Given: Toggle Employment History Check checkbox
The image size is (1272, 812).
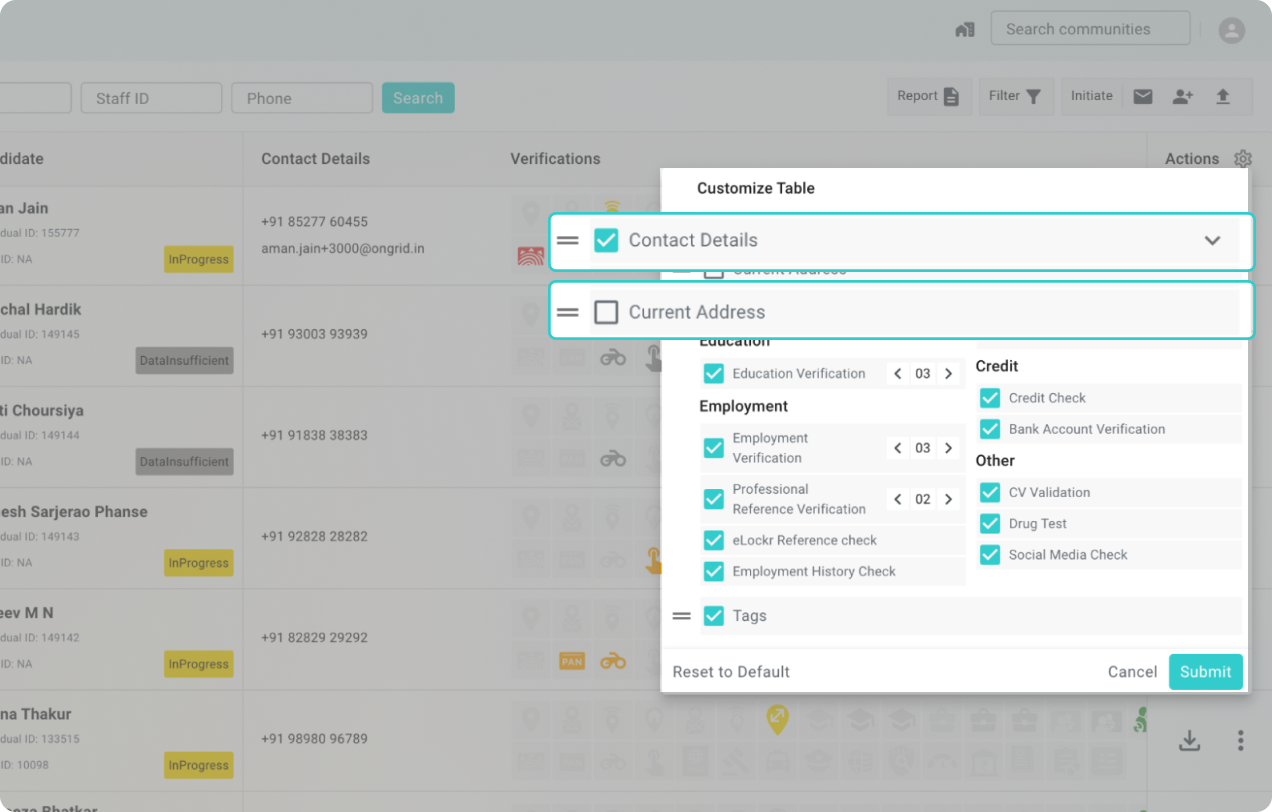Looking at the screenshot, I should (713, 571).
